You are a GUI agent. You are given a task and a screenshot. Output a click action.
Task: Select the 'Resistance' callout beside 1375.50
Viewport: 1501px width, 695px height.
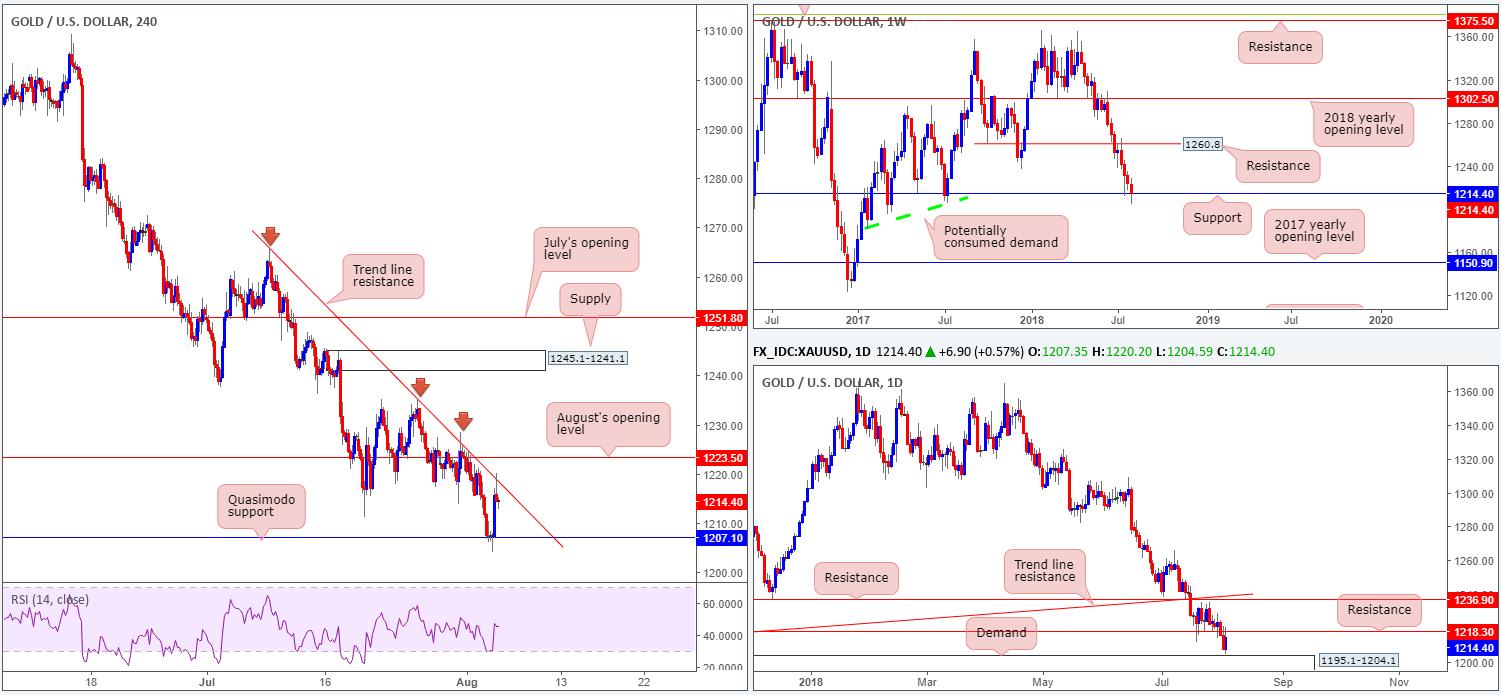(1280, 46)
